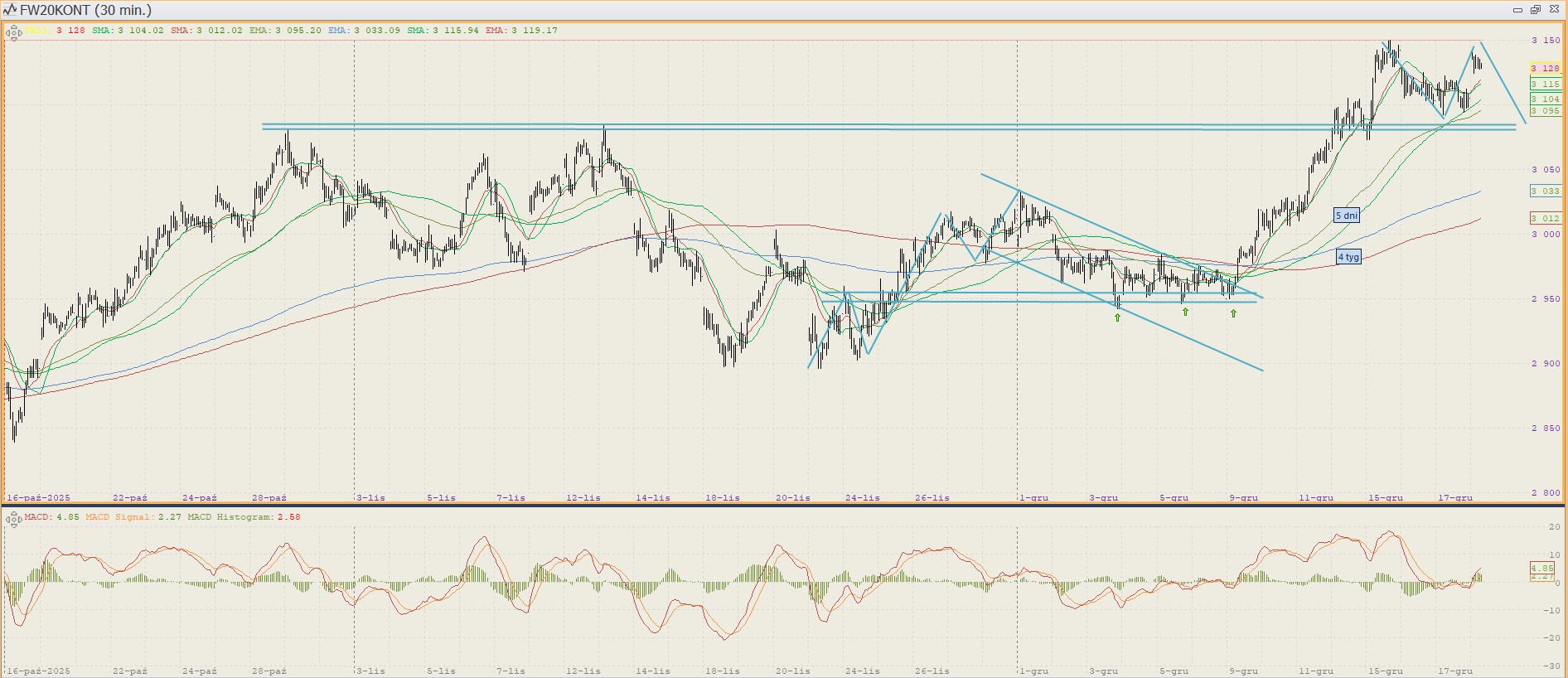Click the pan control icon in the MACD panel
Viewport: 1568px width, 678px height.
coord(13,520)
